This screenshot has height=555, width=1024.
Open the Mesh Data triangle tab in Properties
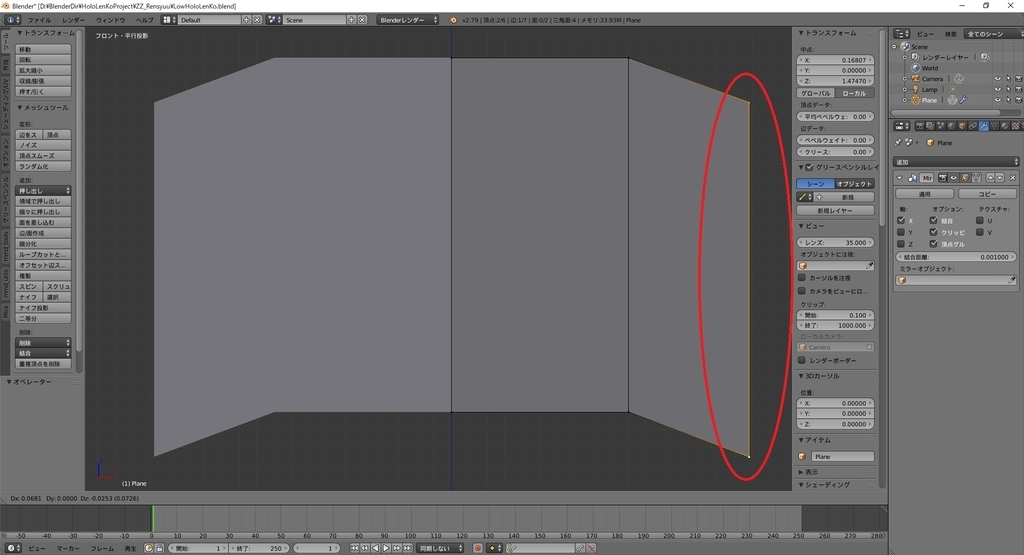tap(994, 125)
